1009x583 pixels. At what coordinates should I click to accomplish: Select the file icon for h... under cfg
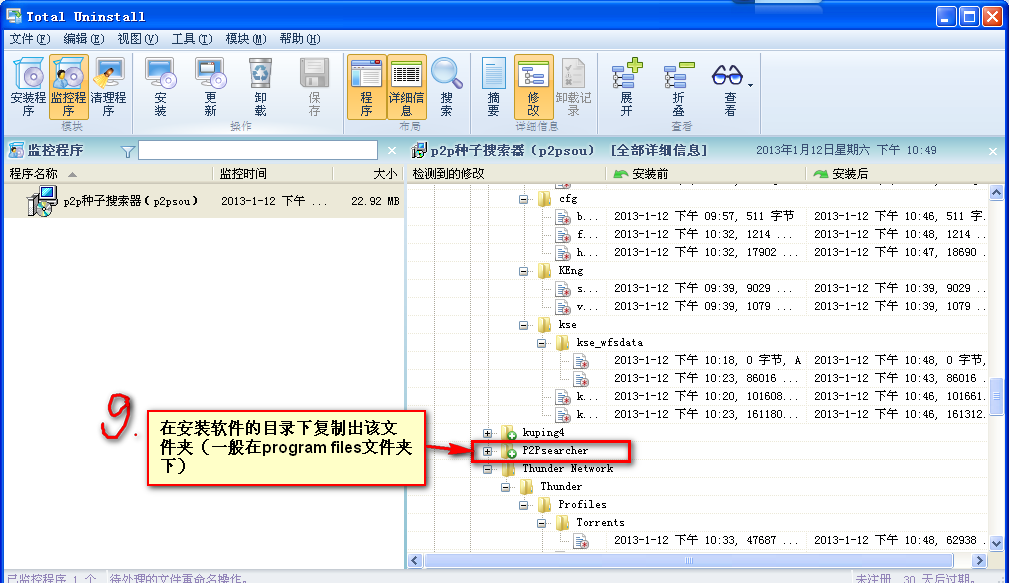563,253
